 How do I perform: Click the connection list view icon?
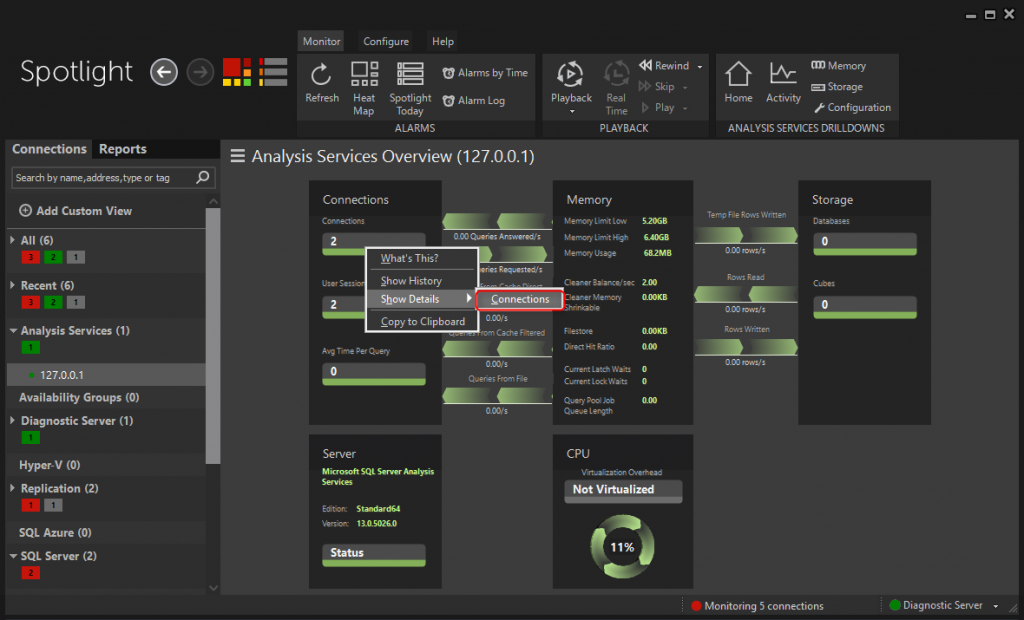(x=273, y=72)
